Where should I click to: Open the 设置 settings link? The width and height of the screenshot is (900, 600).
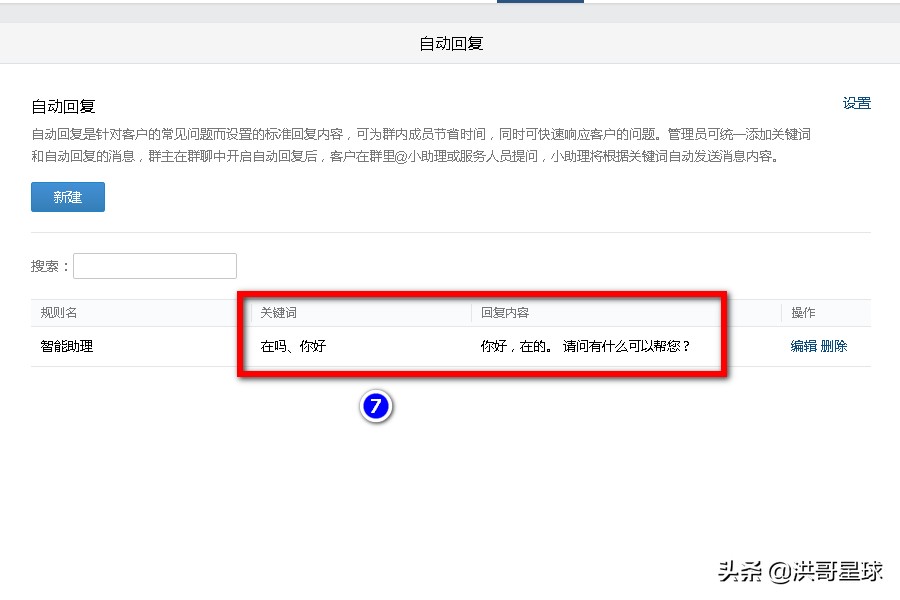(857, 103)
